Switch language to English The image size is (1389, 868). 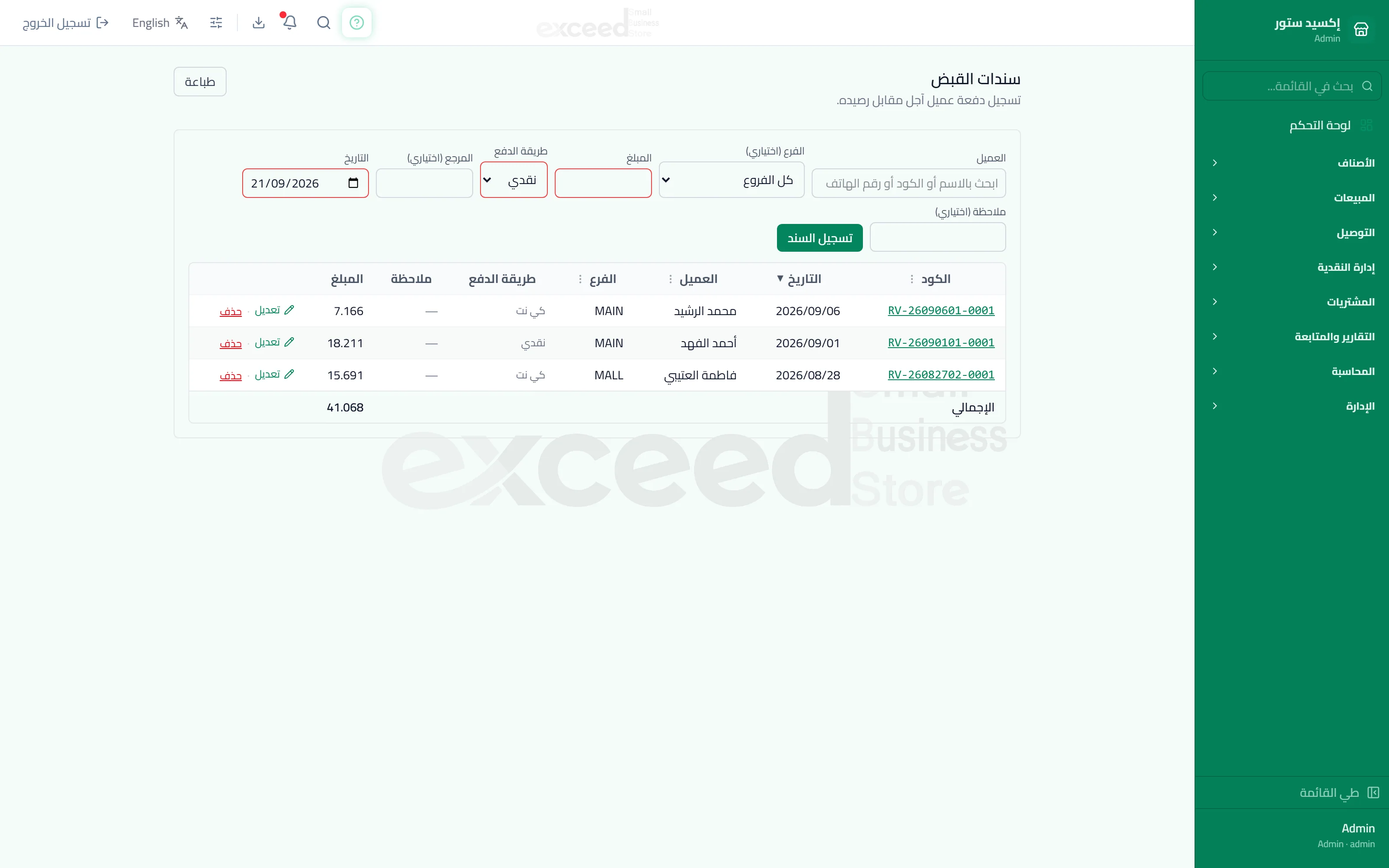coord(160,23)
